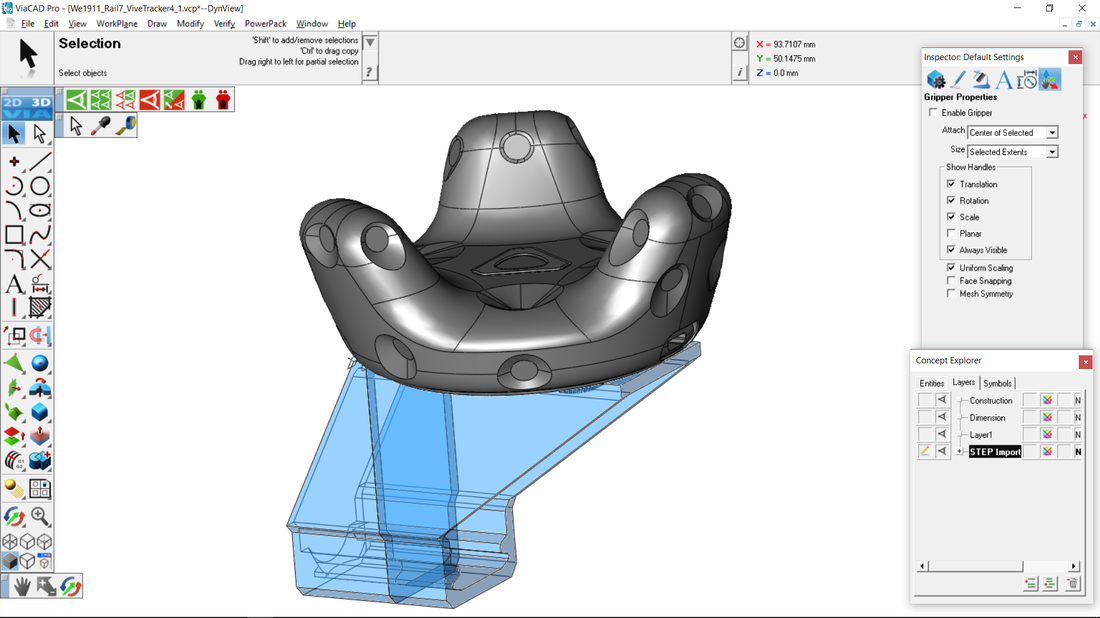
Task: Turn on Face Snapping
Action: pyautogui.click(x=951, y=281)
